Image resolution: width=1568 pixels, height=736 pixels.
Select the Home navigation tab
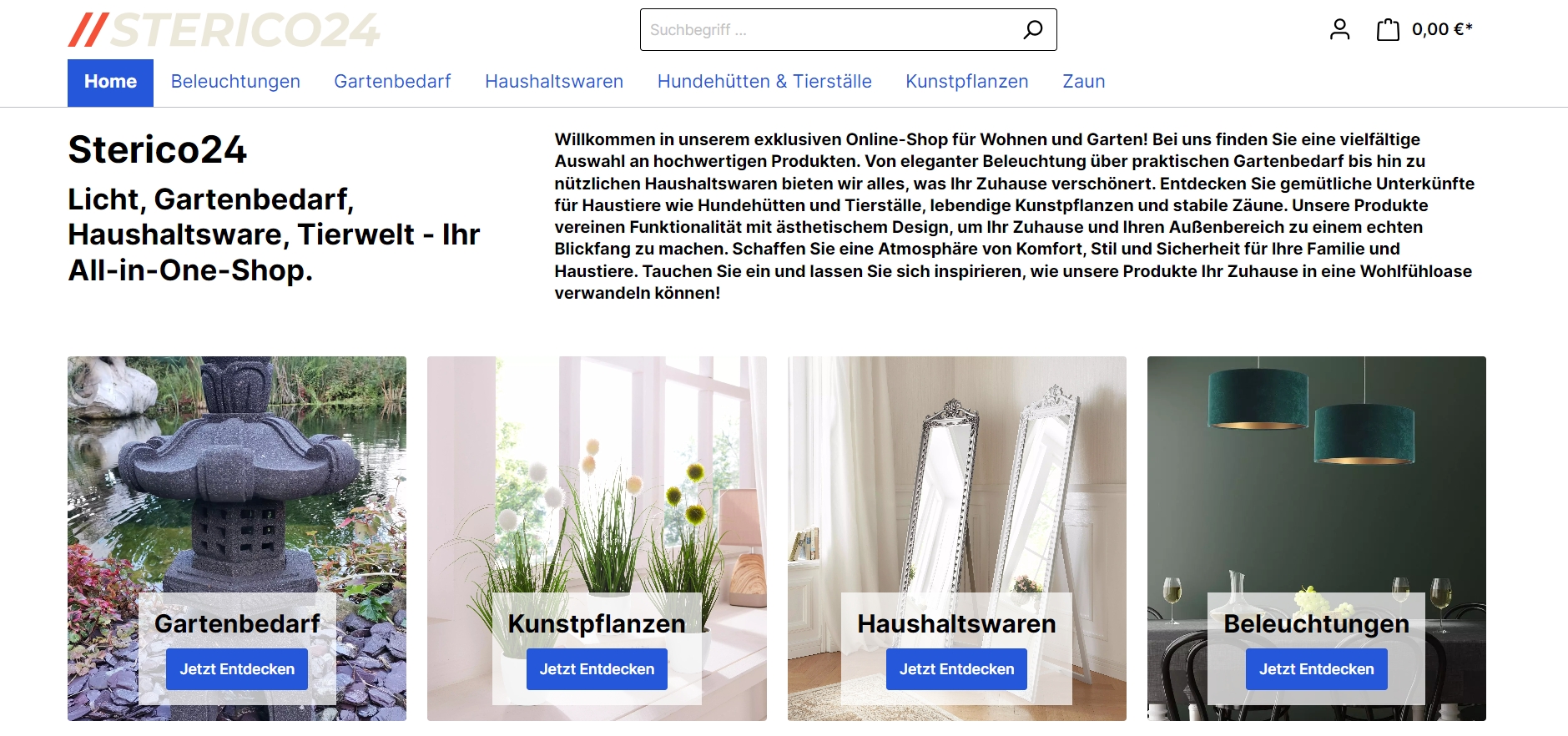110,82
